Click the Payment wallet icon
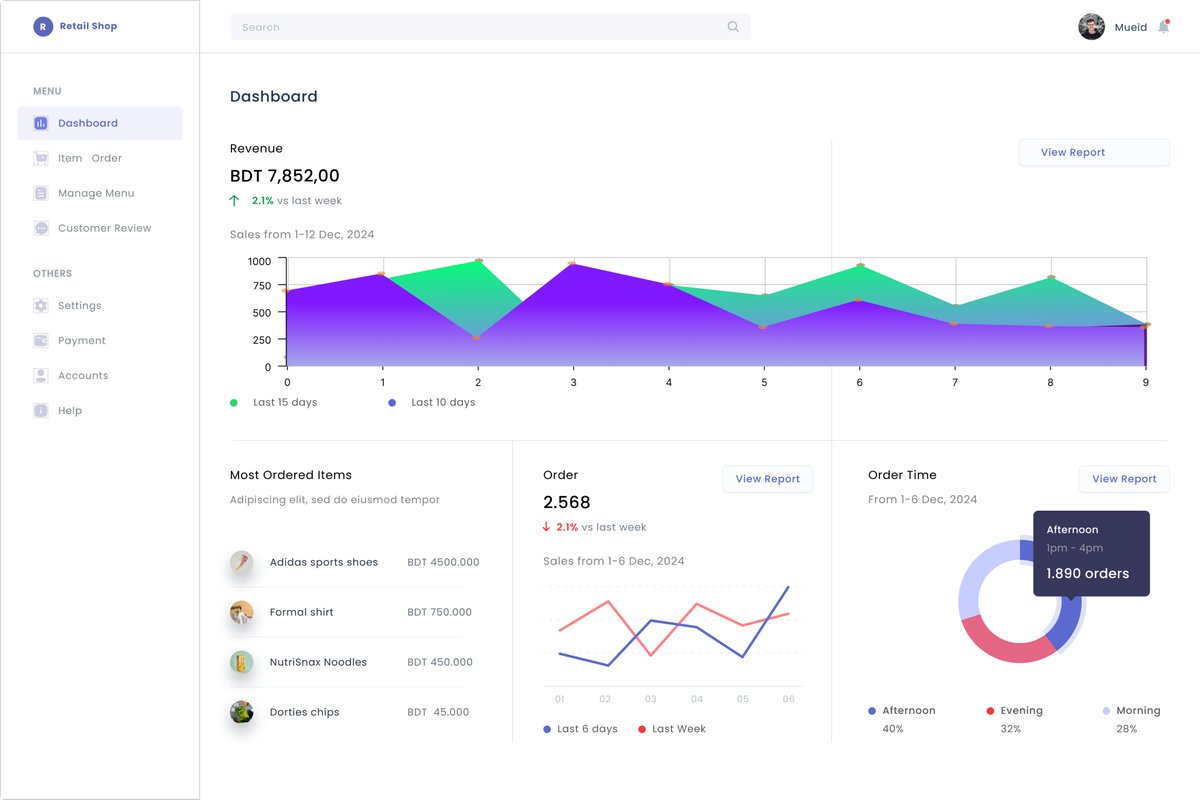The height and width of the screenshot is (800, 1200). click(x=41, y=341)
